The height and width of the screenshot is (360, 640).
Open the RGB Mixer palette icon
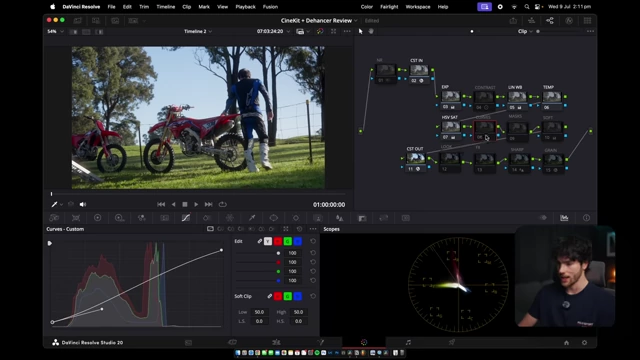(142, 218)
